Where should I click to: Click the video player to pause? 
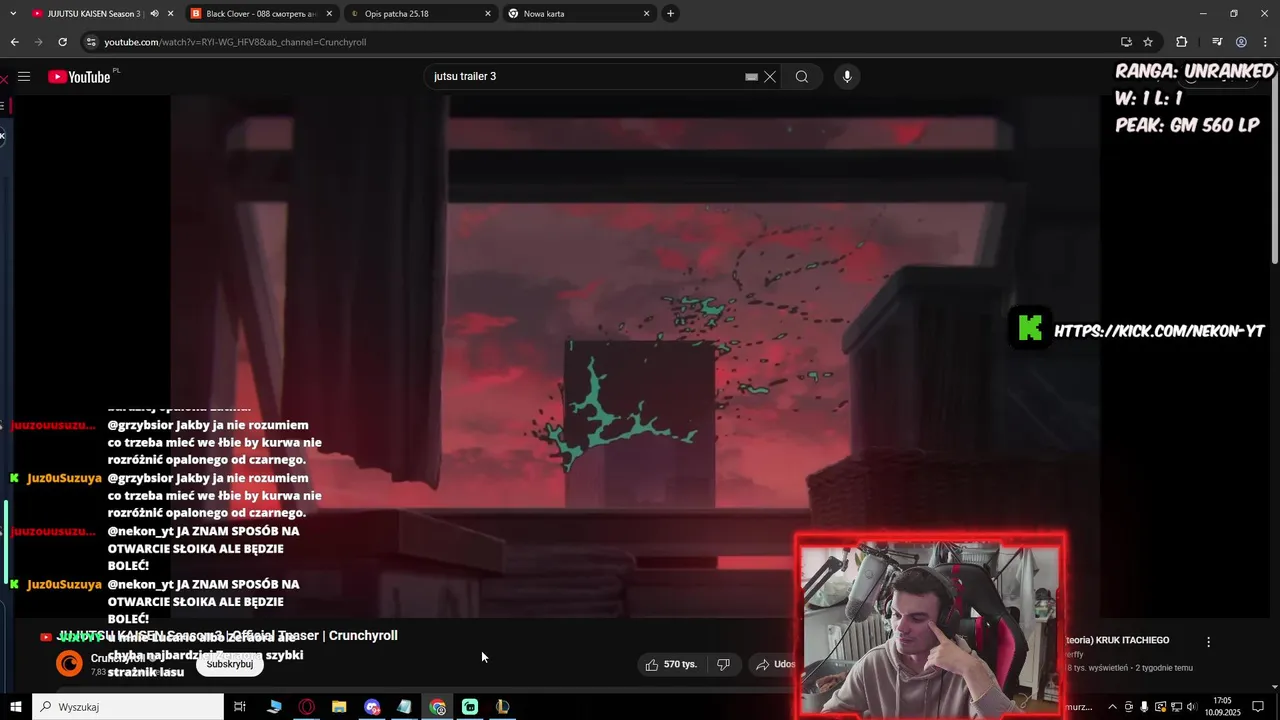[636, 355]
